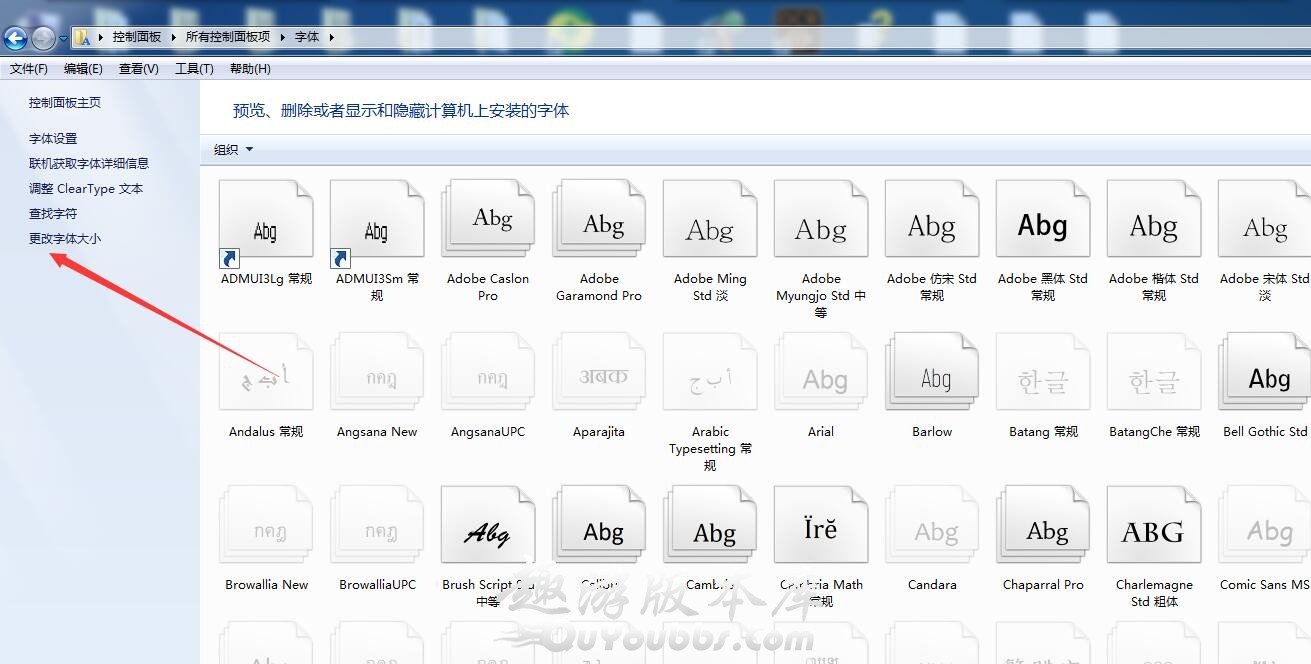Open 更改字体大小 sidebar link
Viewport: 1311px width, 664px height.
pyautogui.click(x=65, y=239)
